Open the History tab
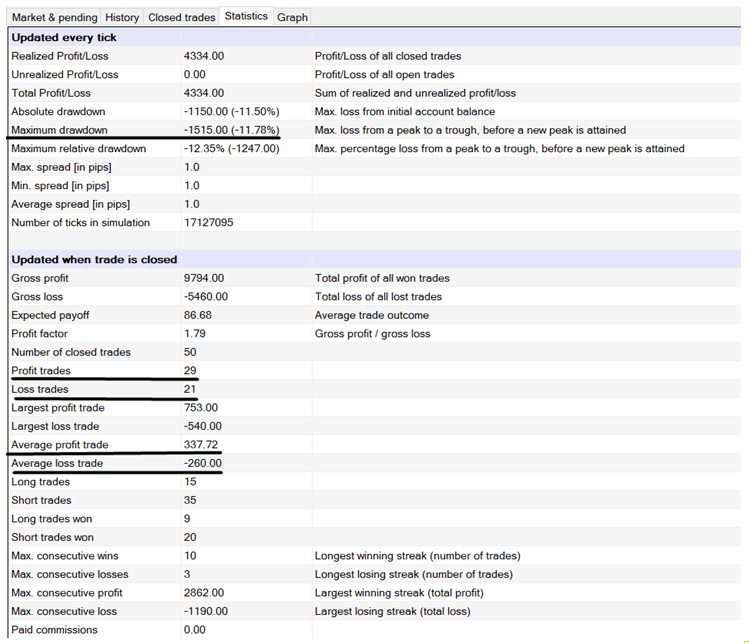 point(122,17)
